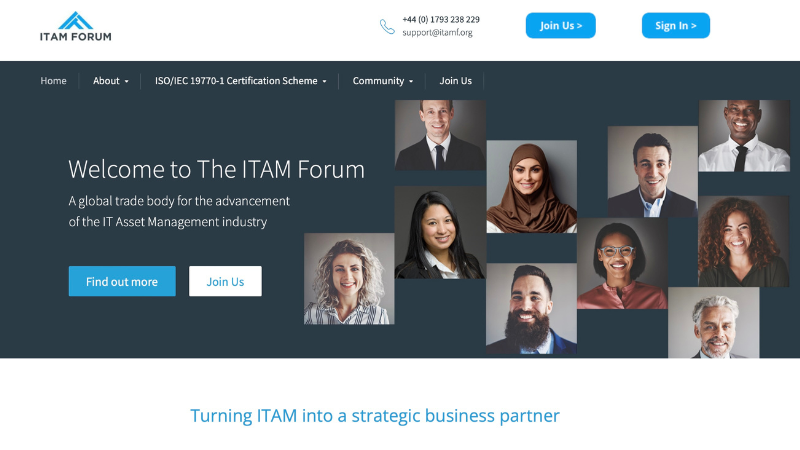The width and height of the screenshot is (800, 450).
Task: Select the bearded man's portrait photo
Action: tap(531, 309)
